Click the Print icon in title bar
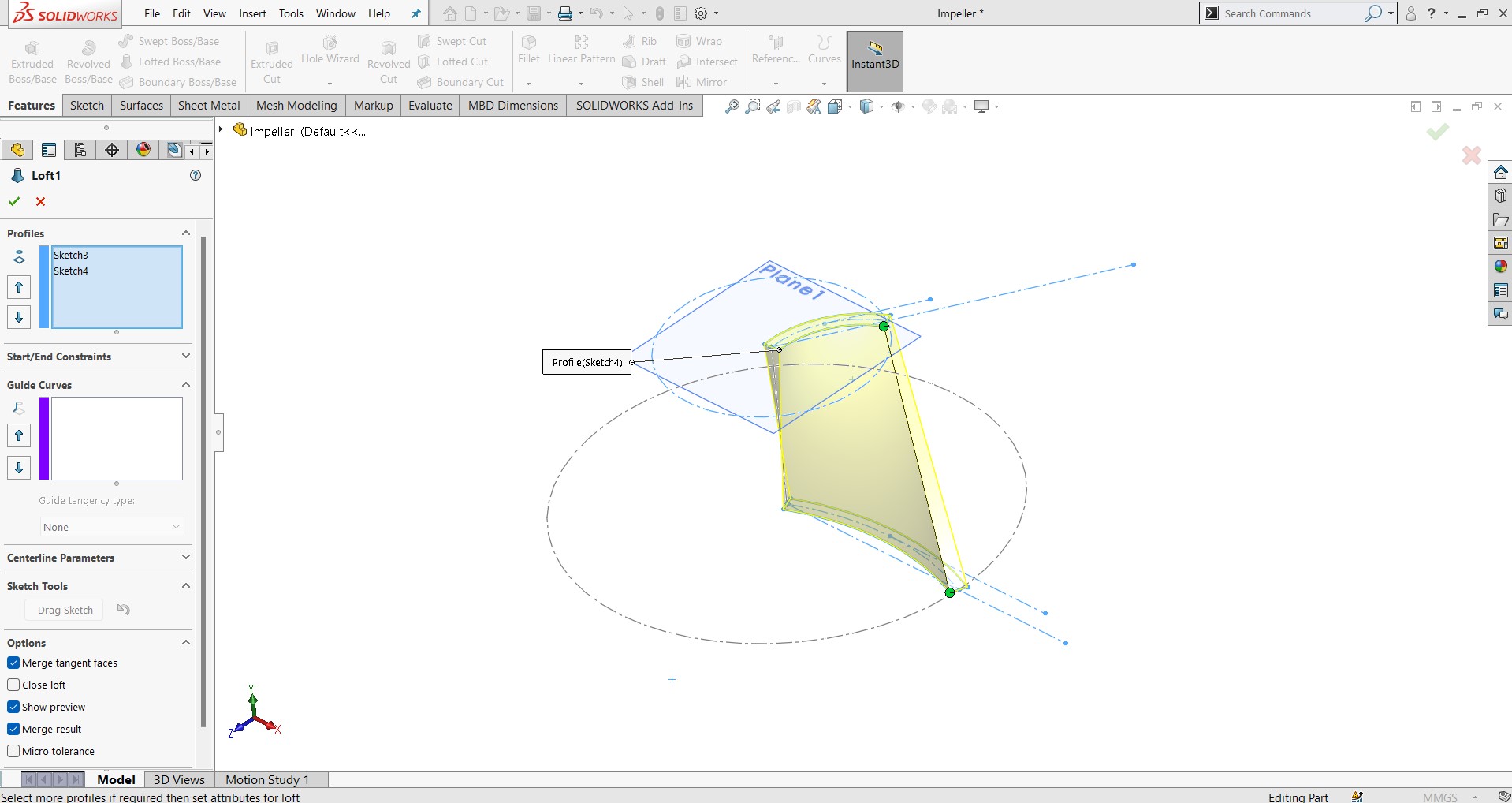The height and width of the screenshot is (803, 1512). (x=565, y=13)
